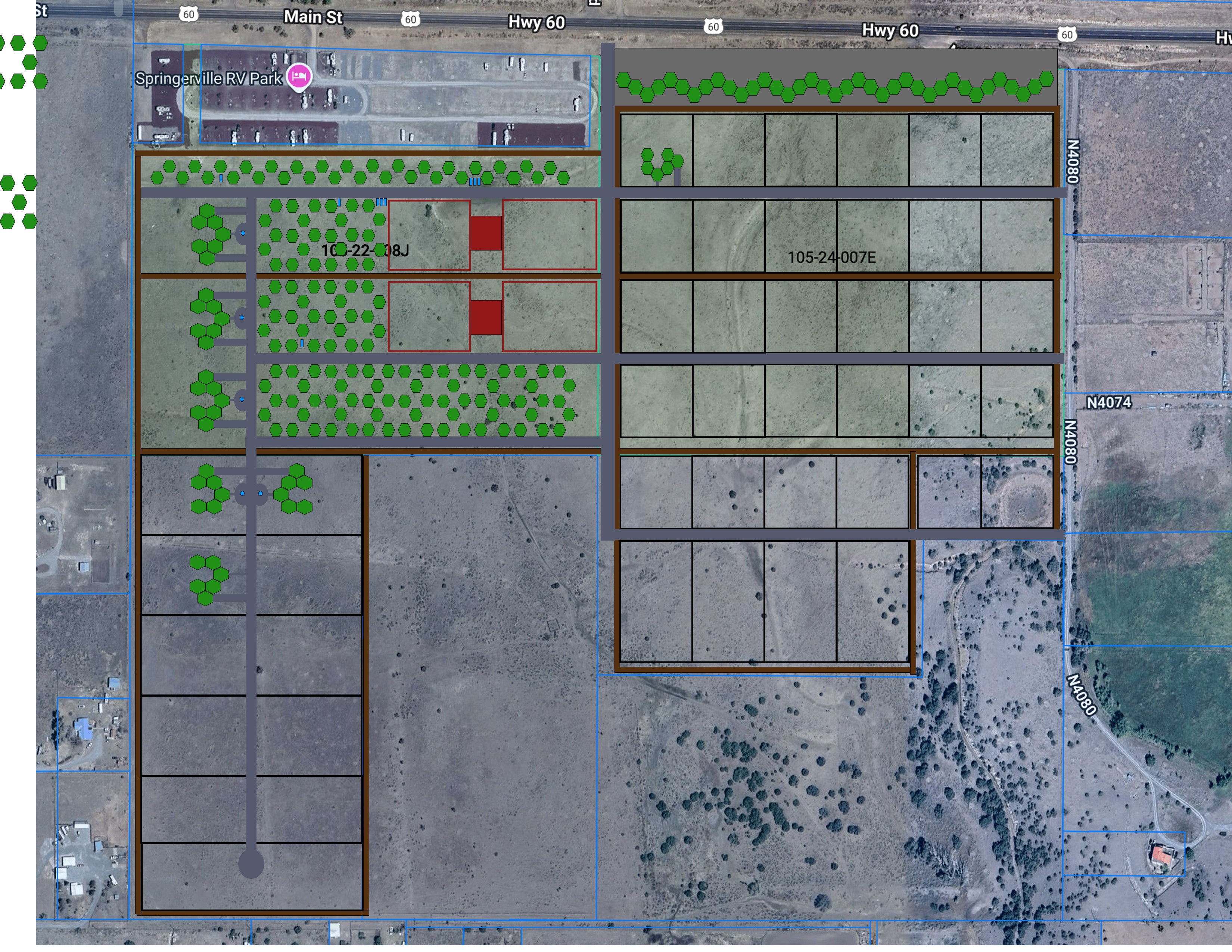Click the Main St road label
Image resolution: width=1232 pixels, height=952 pixels.
[x=312, y=17]
